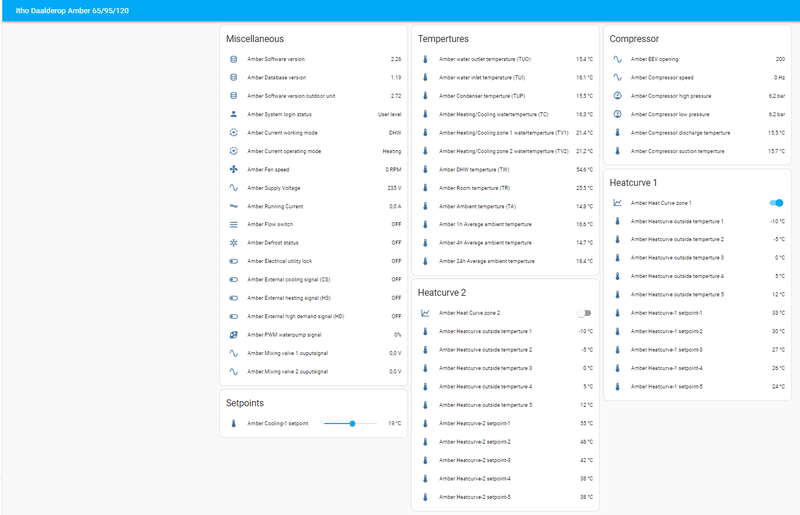Screen dimensions: 800x515
Task: Click the Amber Fan speed fan icon
Action: point(234,169)
